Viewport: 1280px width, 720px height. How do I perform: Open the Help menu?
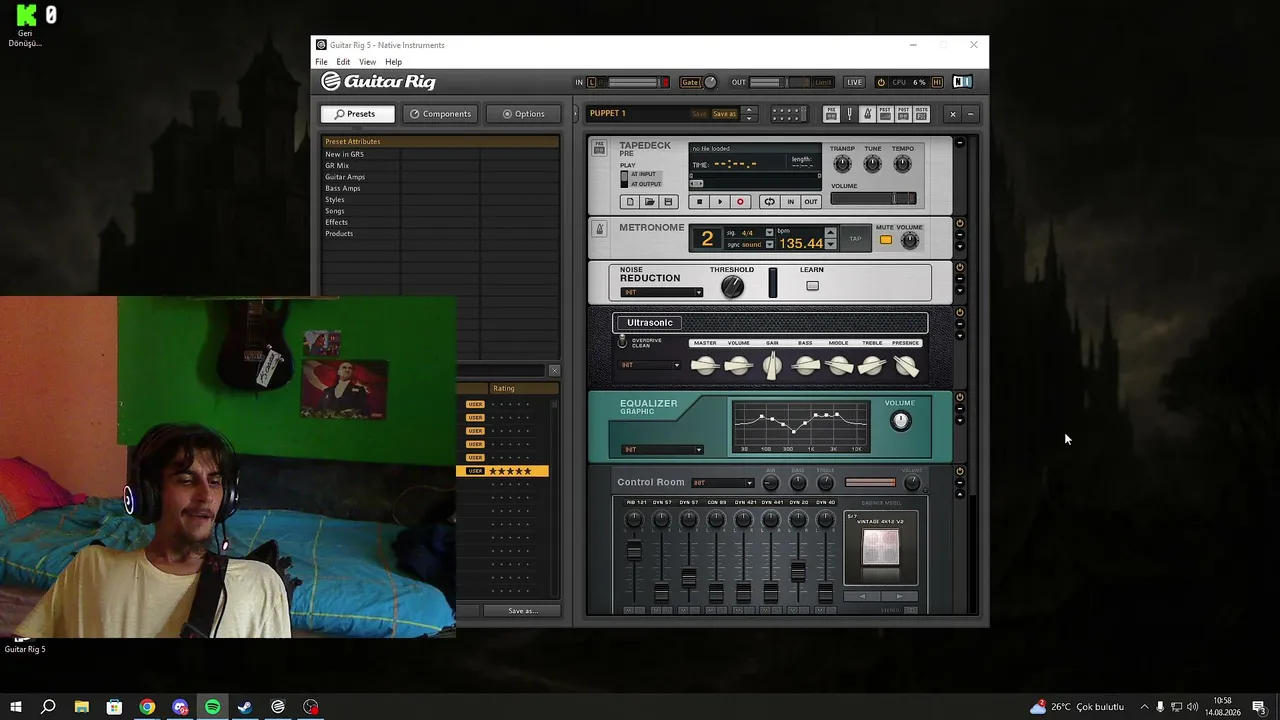pos(394,62)
